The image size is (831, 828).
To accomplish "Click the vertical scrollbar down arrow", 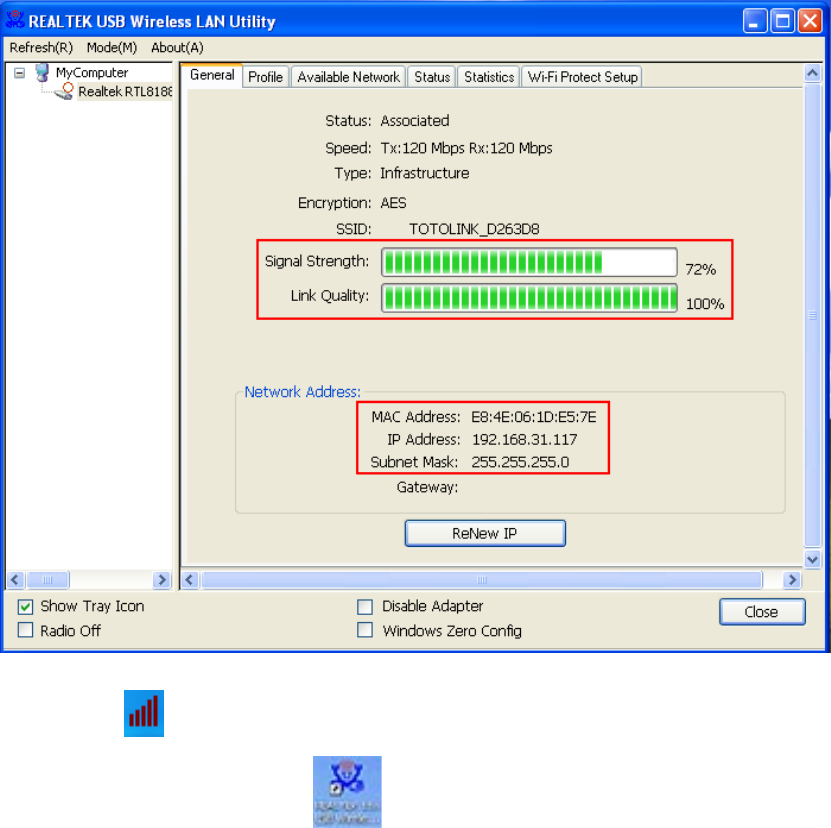I will 812,559.
